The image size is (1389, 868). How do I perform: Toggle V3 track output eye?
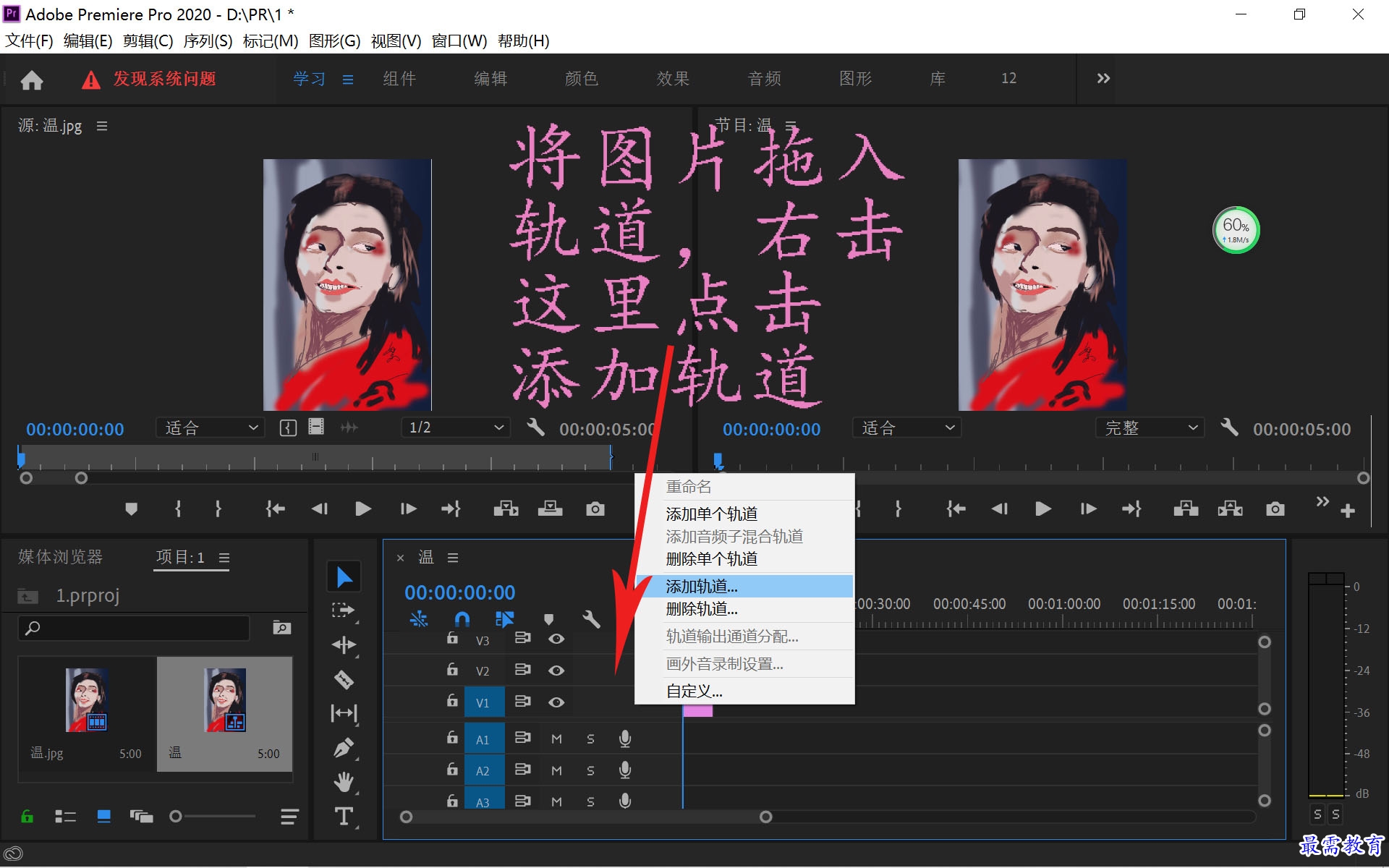(x=556, y=639)
